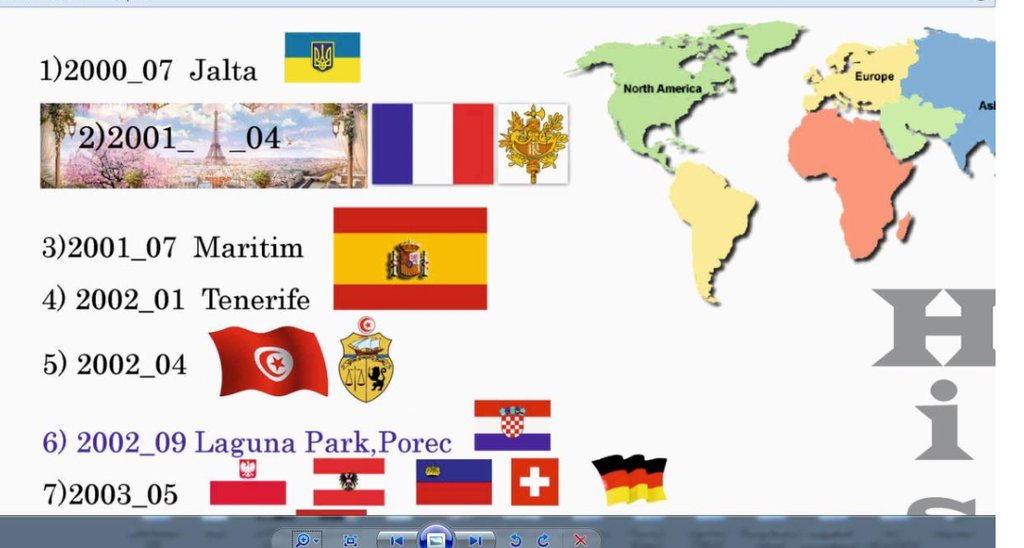Click the '2)2001_ _04' Eiffel Tower banner
This screenshot has width=1024, height=548.
click(x=204, y=146)
